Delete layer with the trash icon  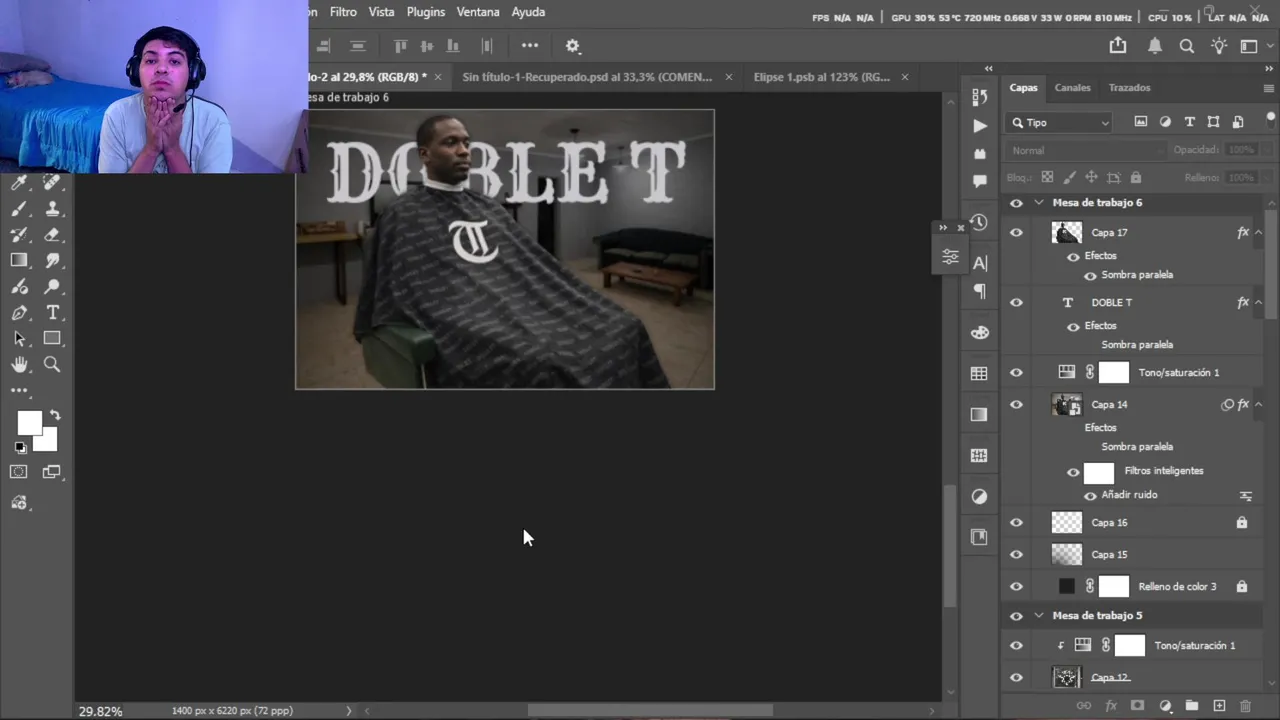pyautogui.click(x=1246, y=706)
